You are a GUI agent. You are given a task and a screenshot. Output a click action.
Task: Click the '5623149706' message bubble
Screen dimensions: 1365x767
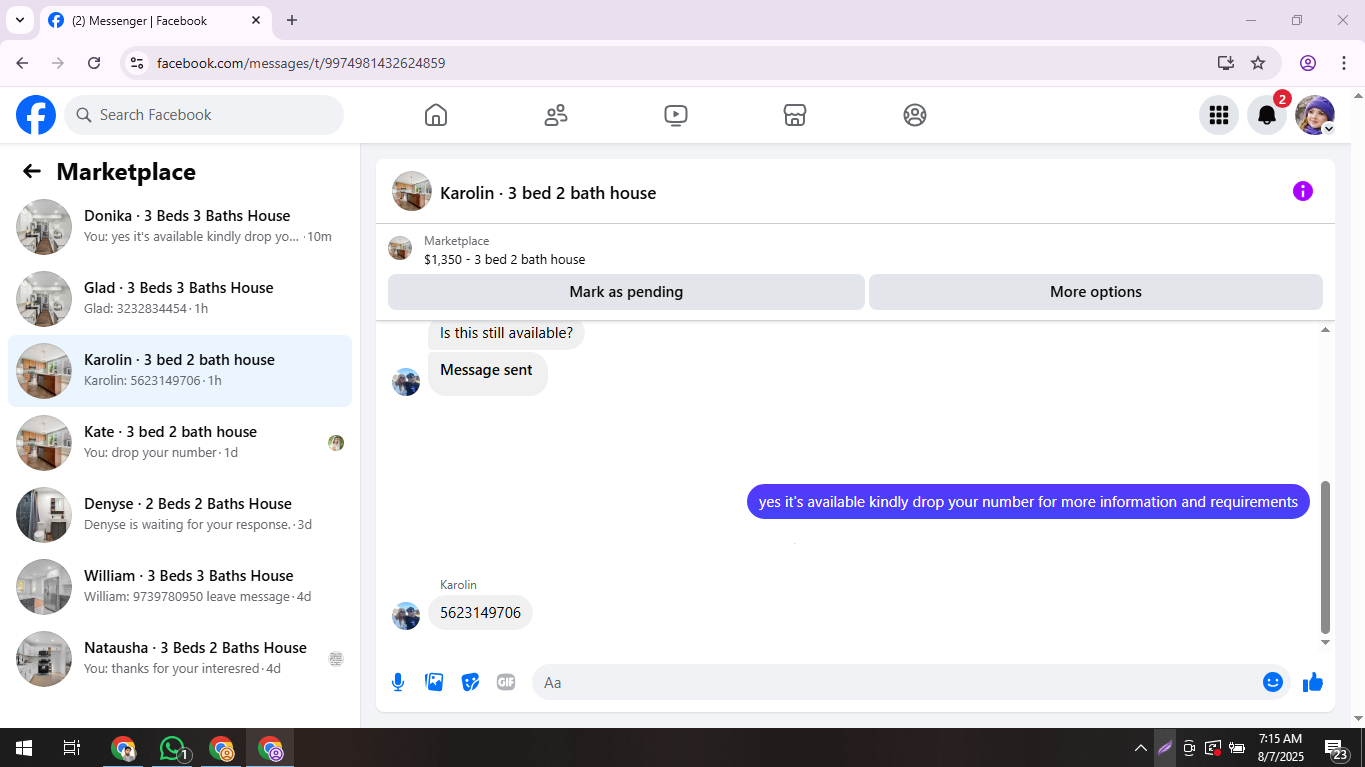pos(480,613)
